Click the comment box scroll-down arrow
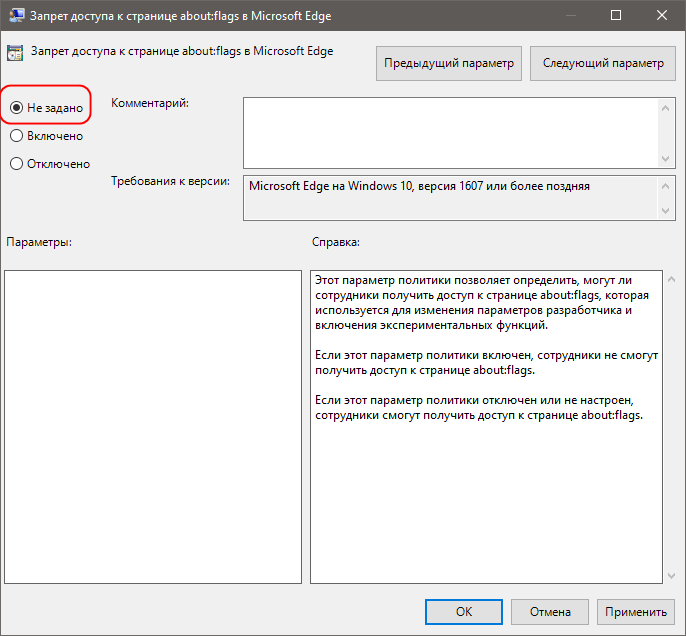686x636 pixels. click(x=665, y=158)
